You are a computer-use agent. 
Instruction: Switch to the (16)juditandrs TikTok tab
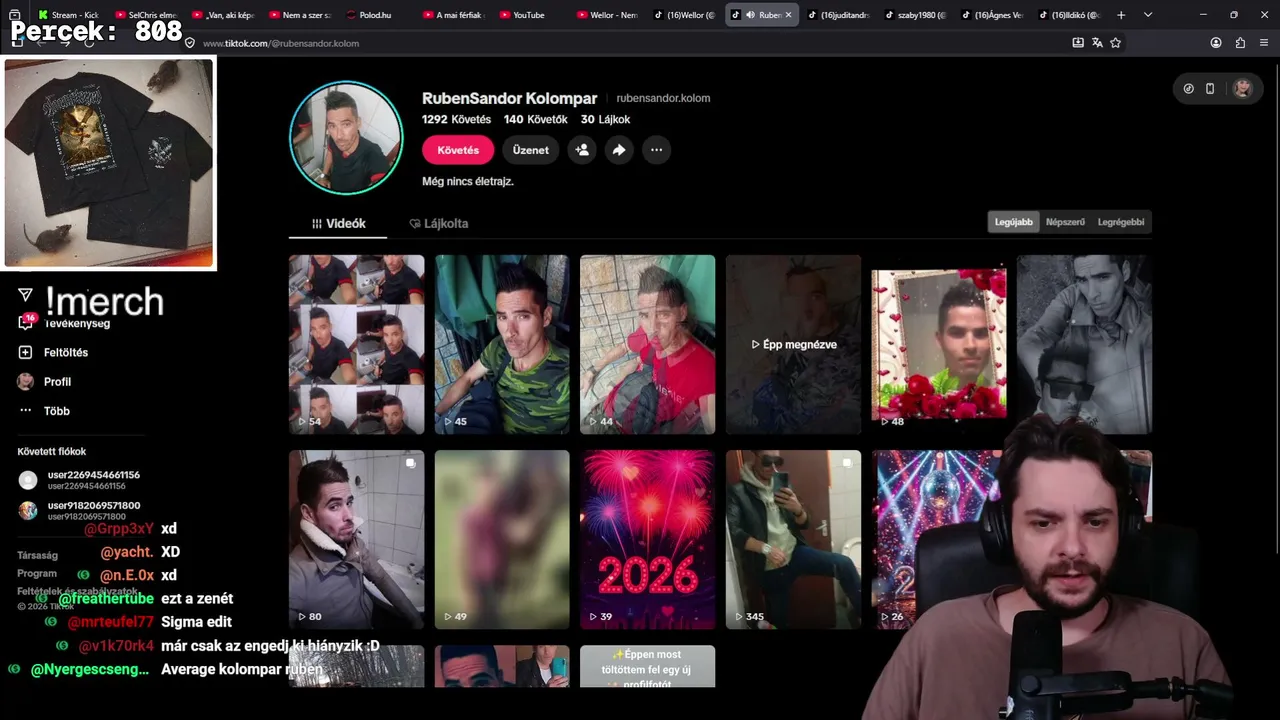pyautogui.click(x=837, y=15)
